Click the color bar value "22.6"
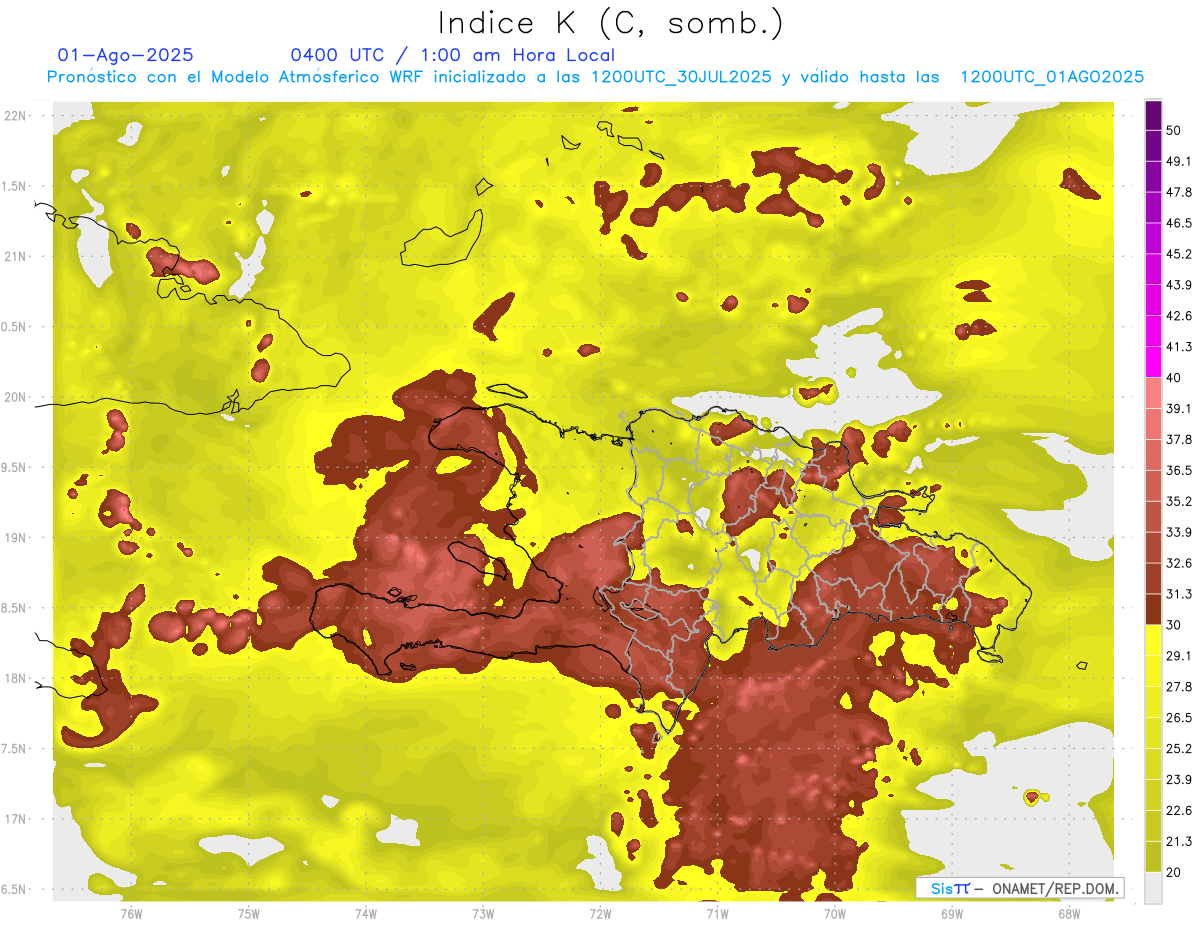Screen dimensions: 1200x927 point(1178,811)
